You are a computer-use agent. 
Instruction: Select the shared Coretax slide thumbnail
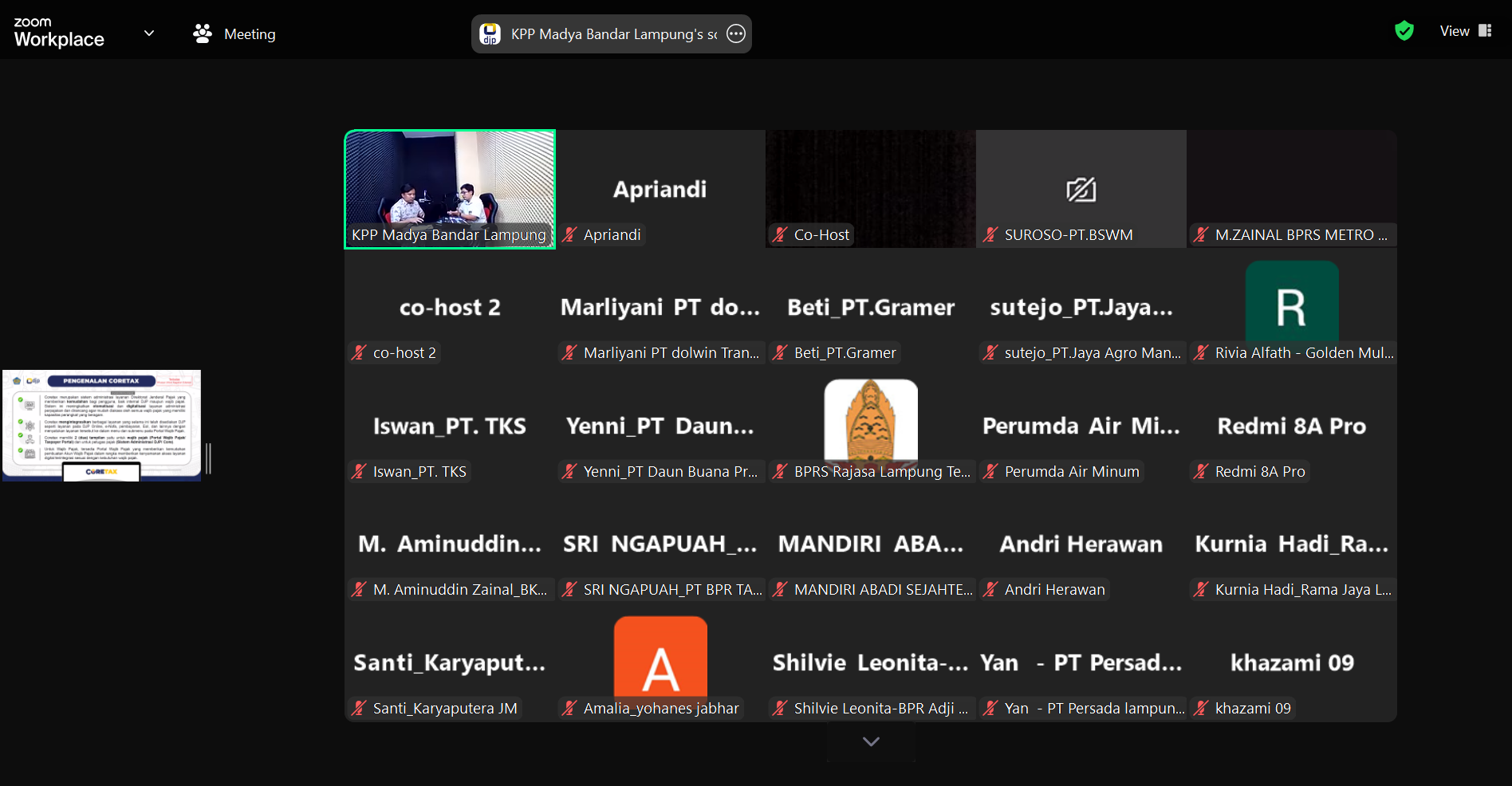(102, 425)
